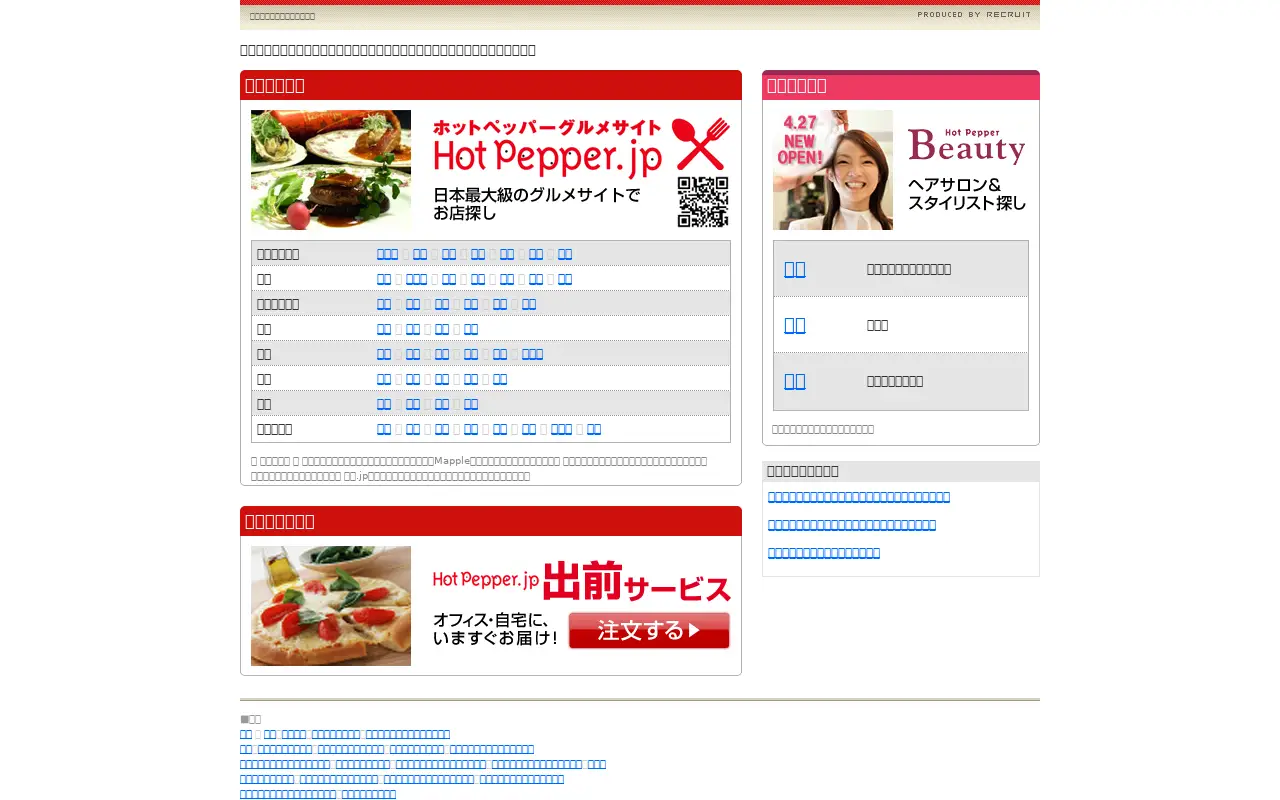Click the pizza photo thumbnail

tap(331, 606)
